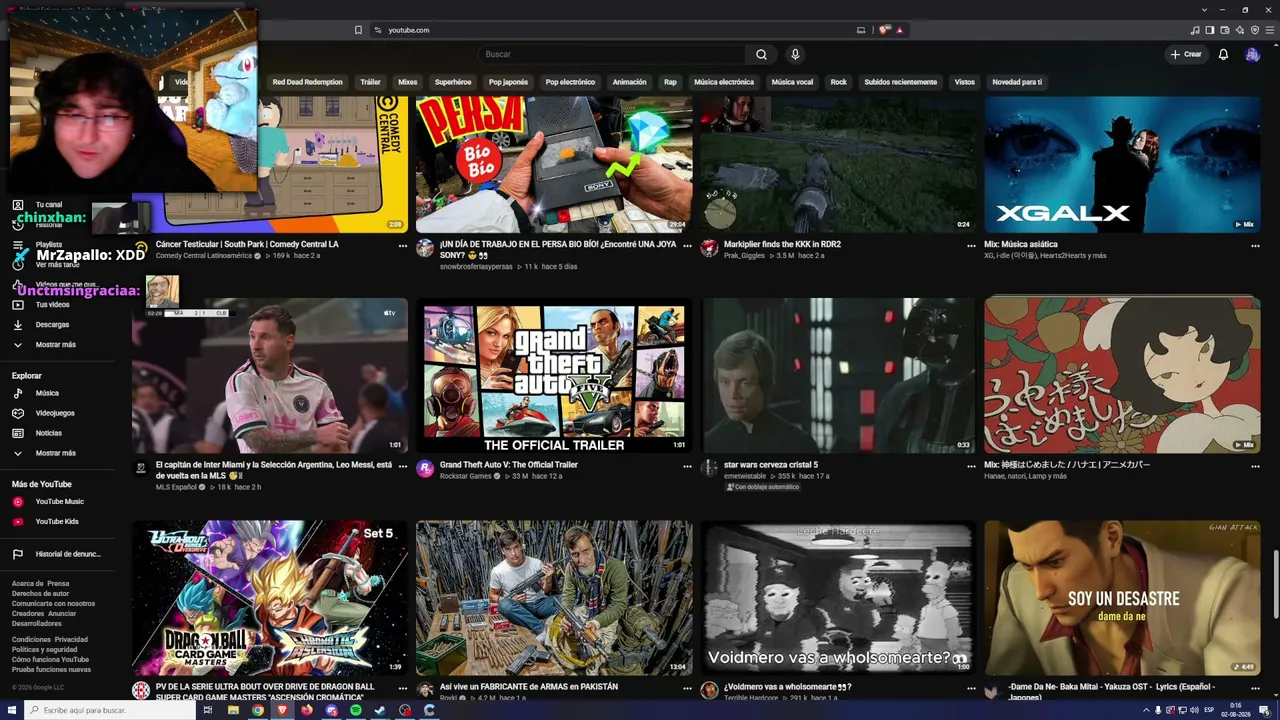Start voice search with the microphone icon
Screen dimensions: 1280x720
pyautogui.click(x=795, y=54)
